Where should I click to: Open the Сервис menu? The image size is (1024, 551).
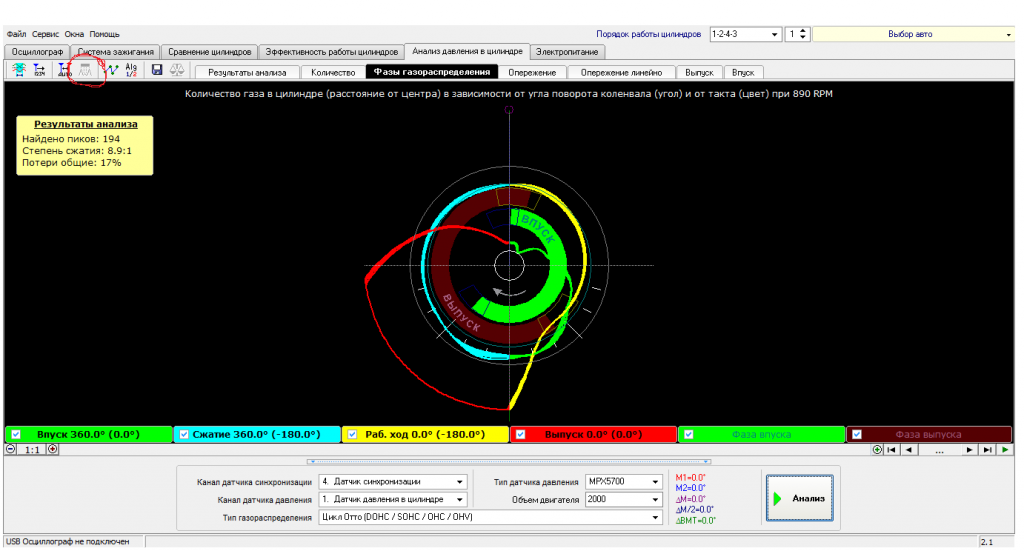45,34
